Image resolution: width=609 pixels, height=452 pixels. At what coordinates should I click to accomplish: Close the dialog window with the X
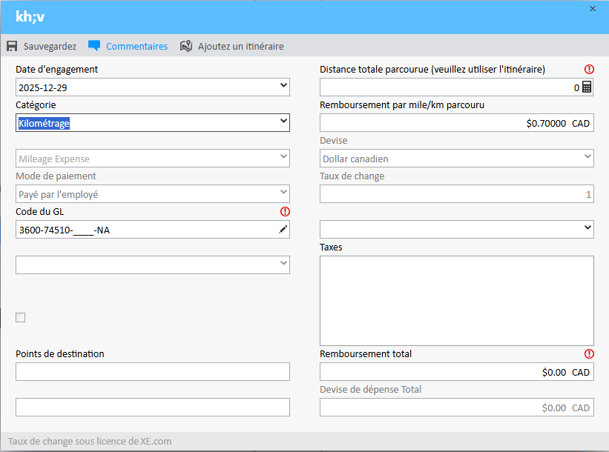tap(594, 8)
